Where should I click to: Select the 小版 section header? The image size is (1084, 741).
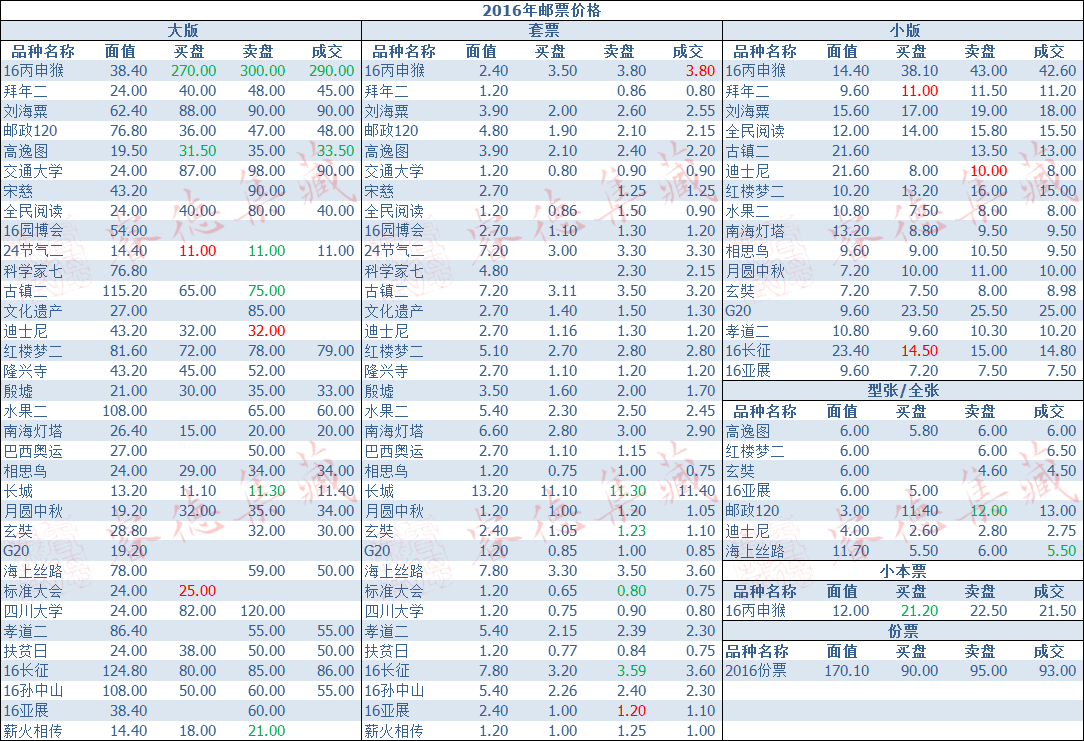904,30
